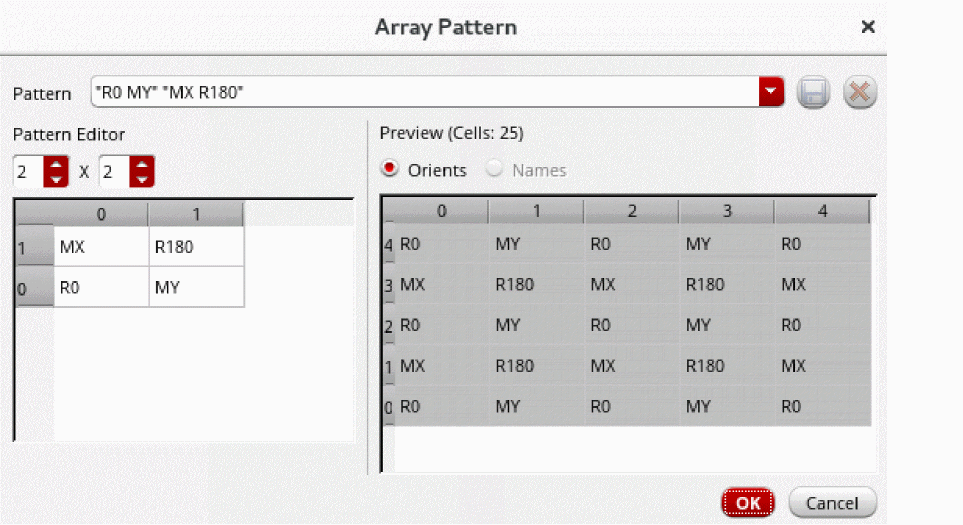Viewport: 963px width, 525px height.
Task: Select the R180 cell in Pattern Editor
Action: click(195, 247)
